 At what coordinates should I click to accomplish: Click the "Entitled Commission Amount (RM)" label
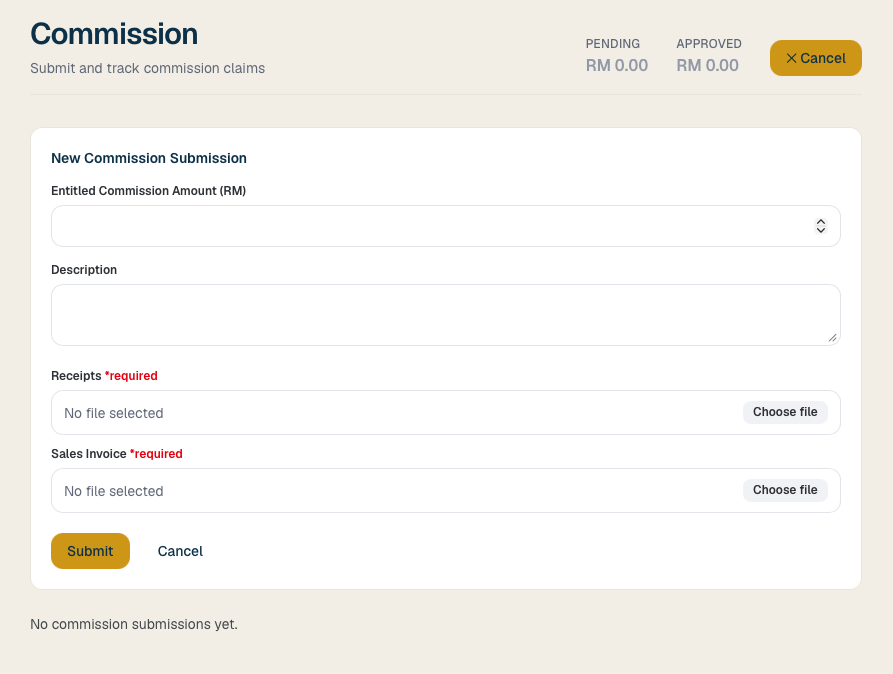click(x=149, y=191)
